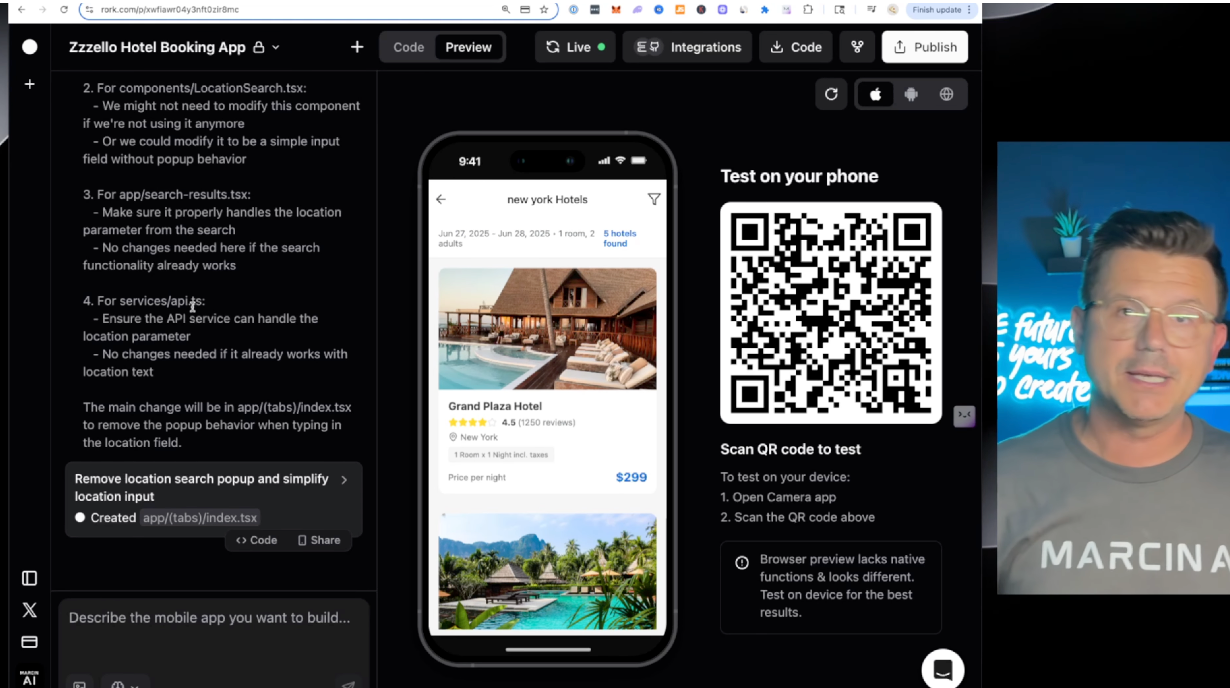1230x688 pixels.
Task: Click the Share button under the change card
Action: (x=319, y=540)
